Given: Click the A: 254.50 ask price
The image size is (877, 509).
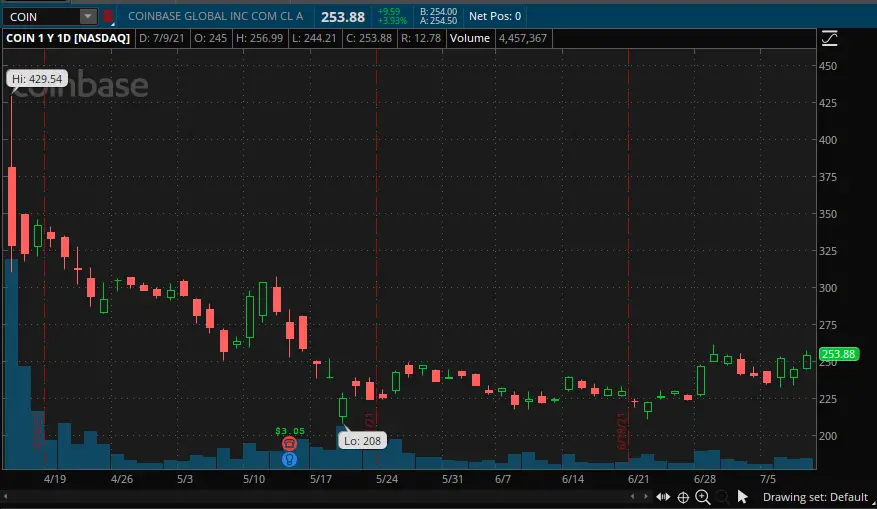Looking at the screenshot, I should (438, 21).
